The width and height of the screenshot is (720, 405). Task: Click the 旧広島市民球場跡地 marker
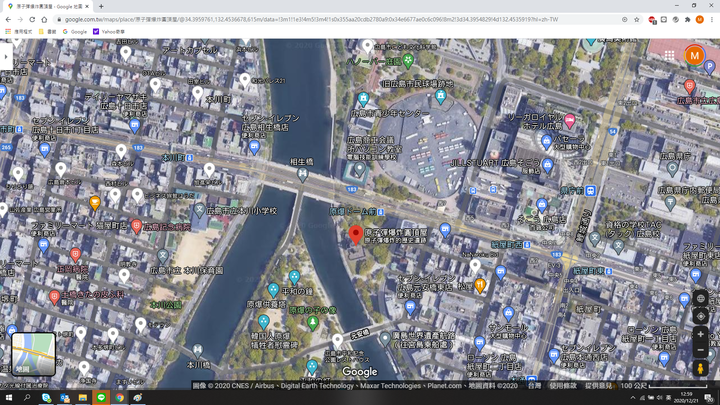[440, 96]
